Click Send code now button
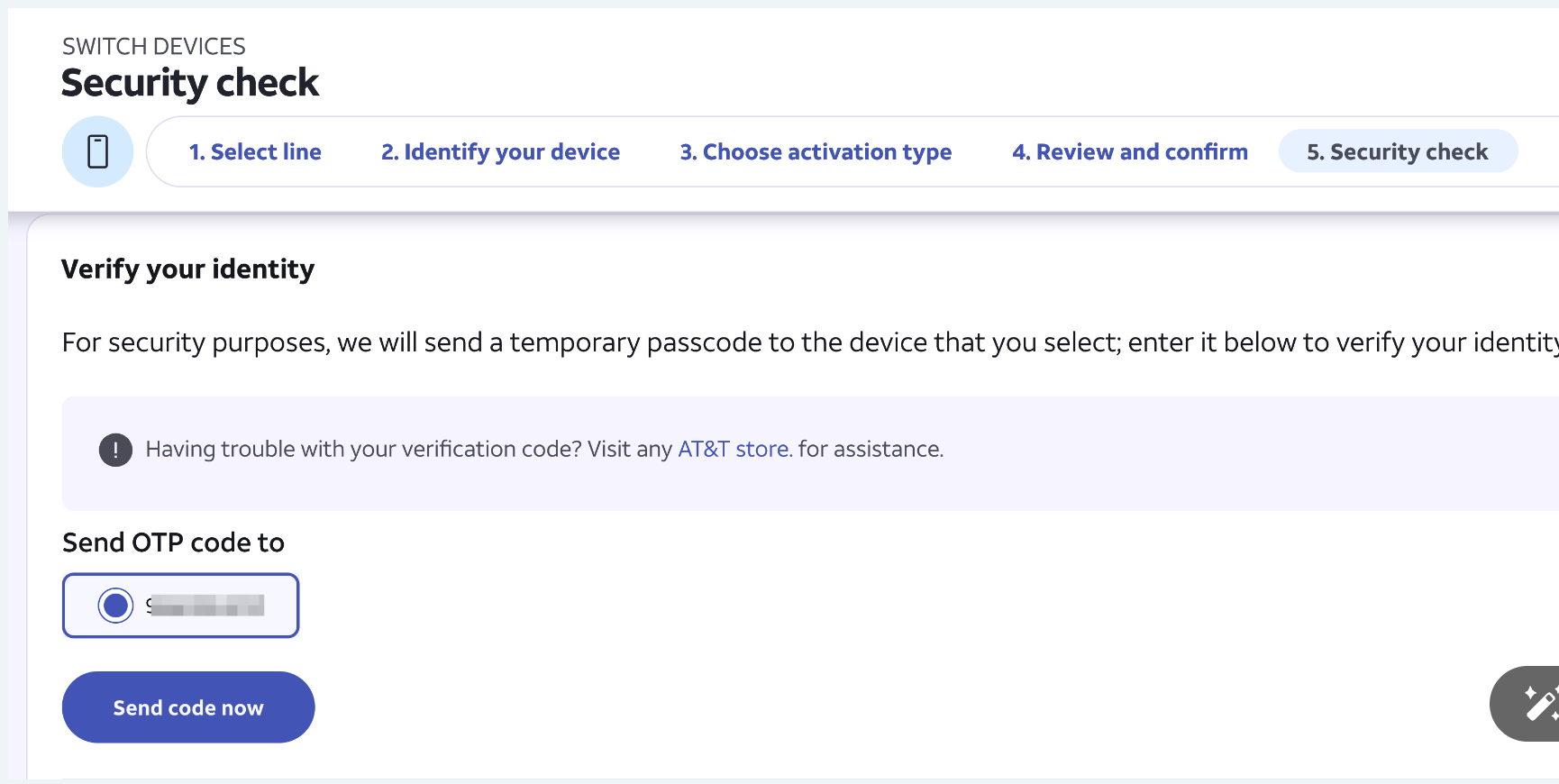1559x784 pixels. (x=188, y=707)
